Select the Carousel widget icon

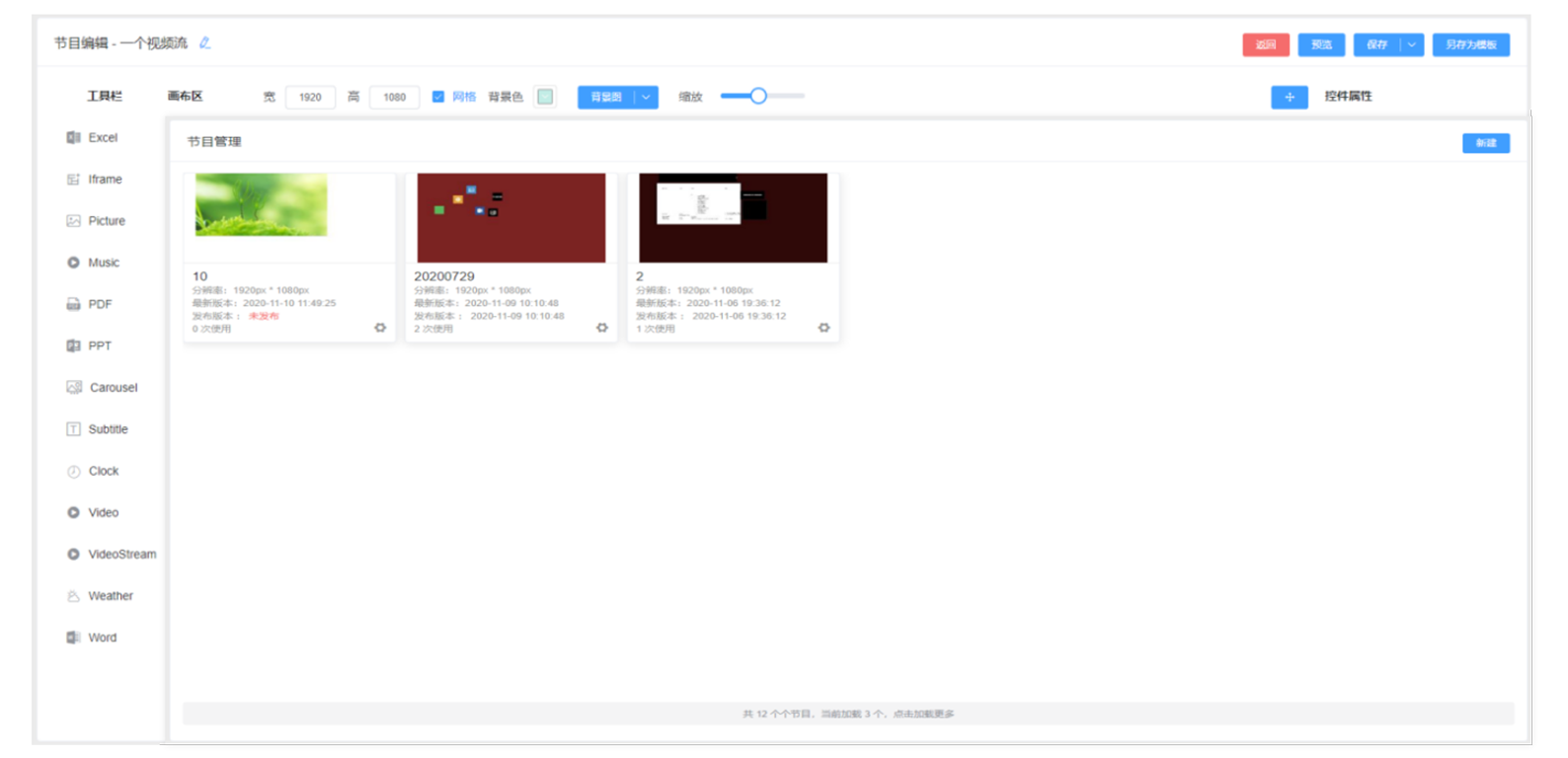(x=74, y=388)
